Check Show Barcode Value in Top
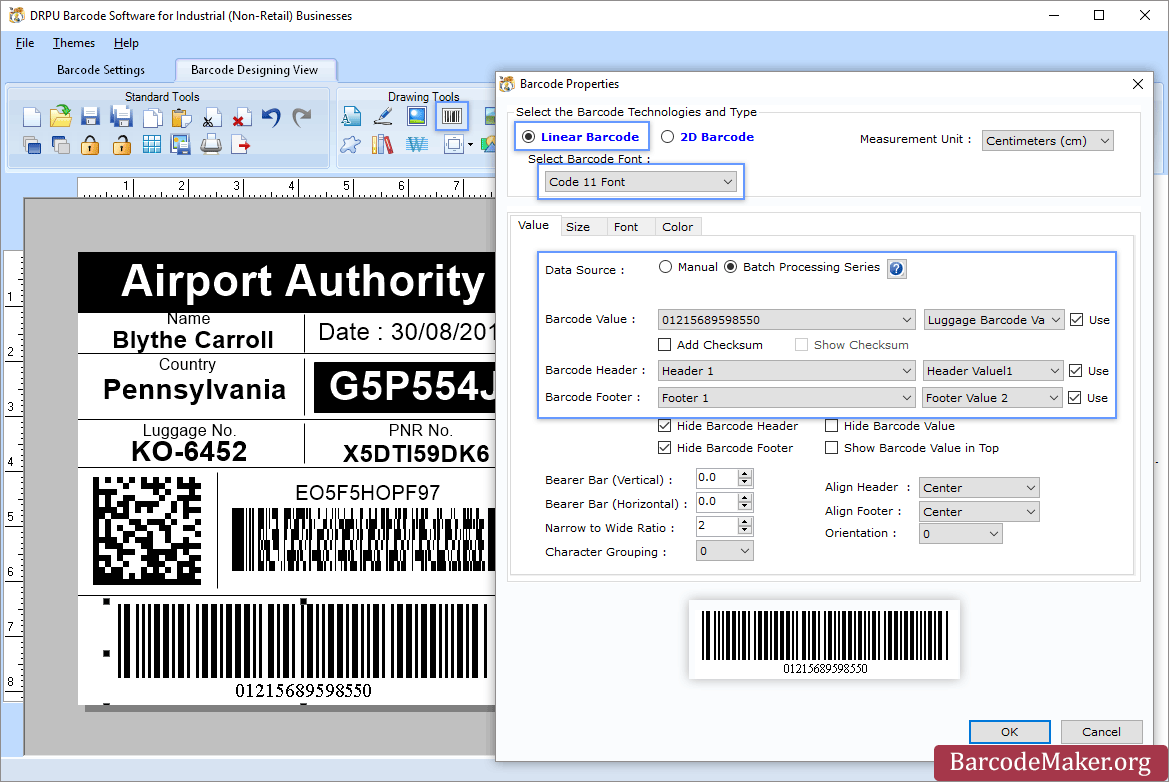 (831, 447)
